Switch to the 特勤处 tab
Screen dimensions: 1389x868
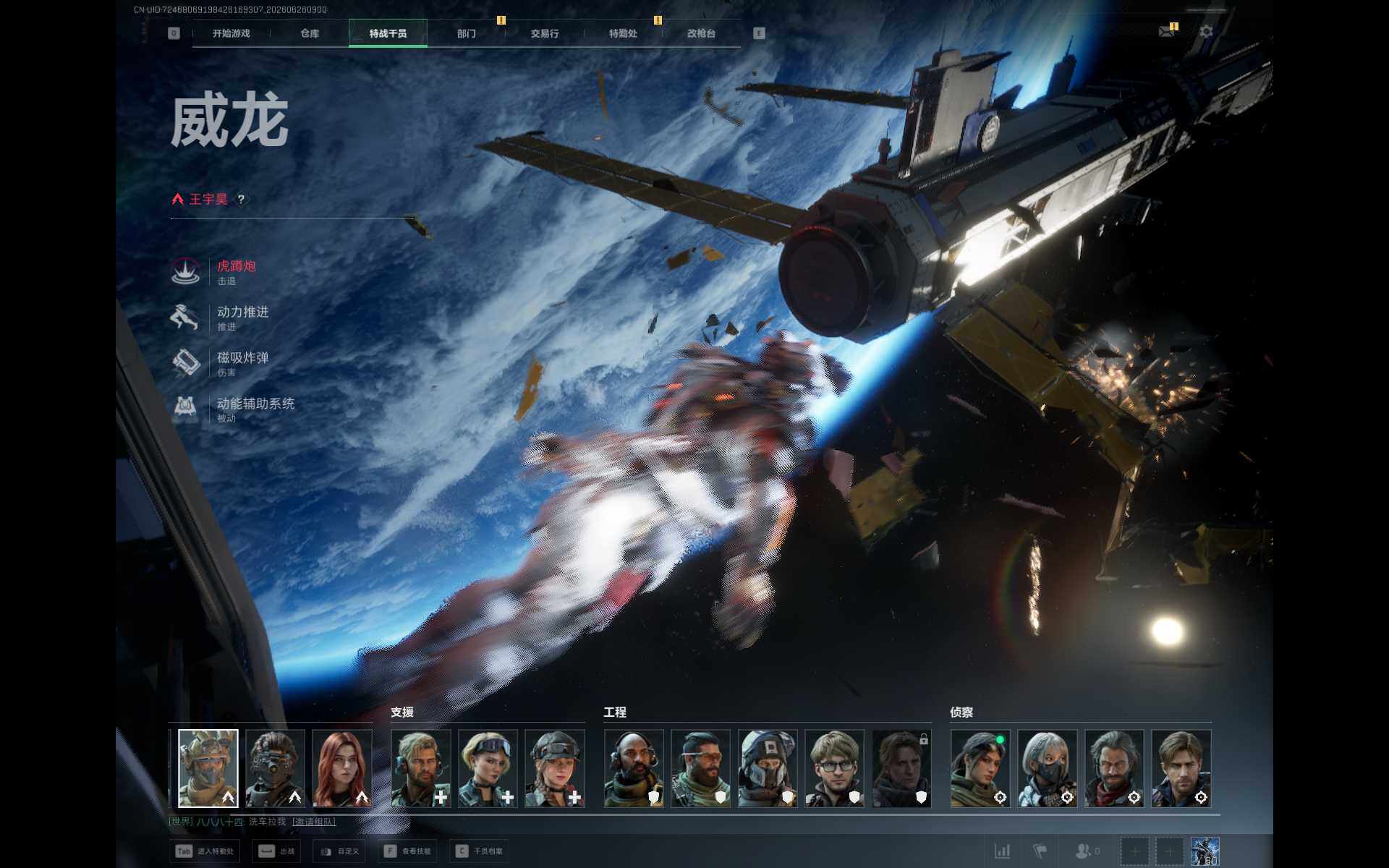(x=623, y=33)
